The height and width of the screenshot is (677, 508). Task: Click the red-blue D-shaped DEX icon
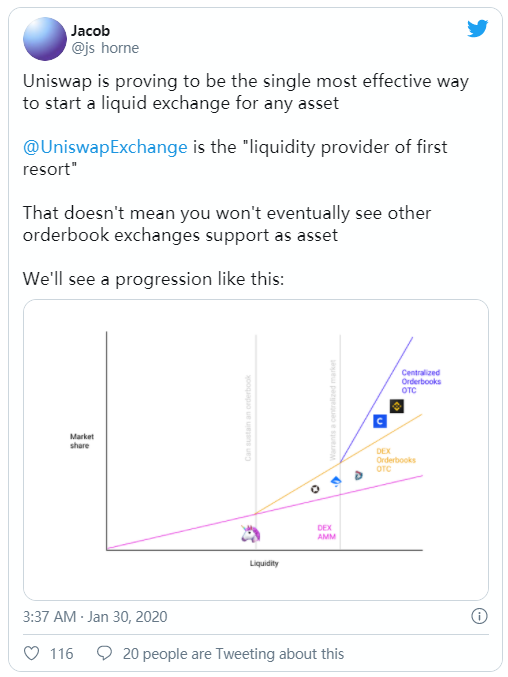point(358,475)
